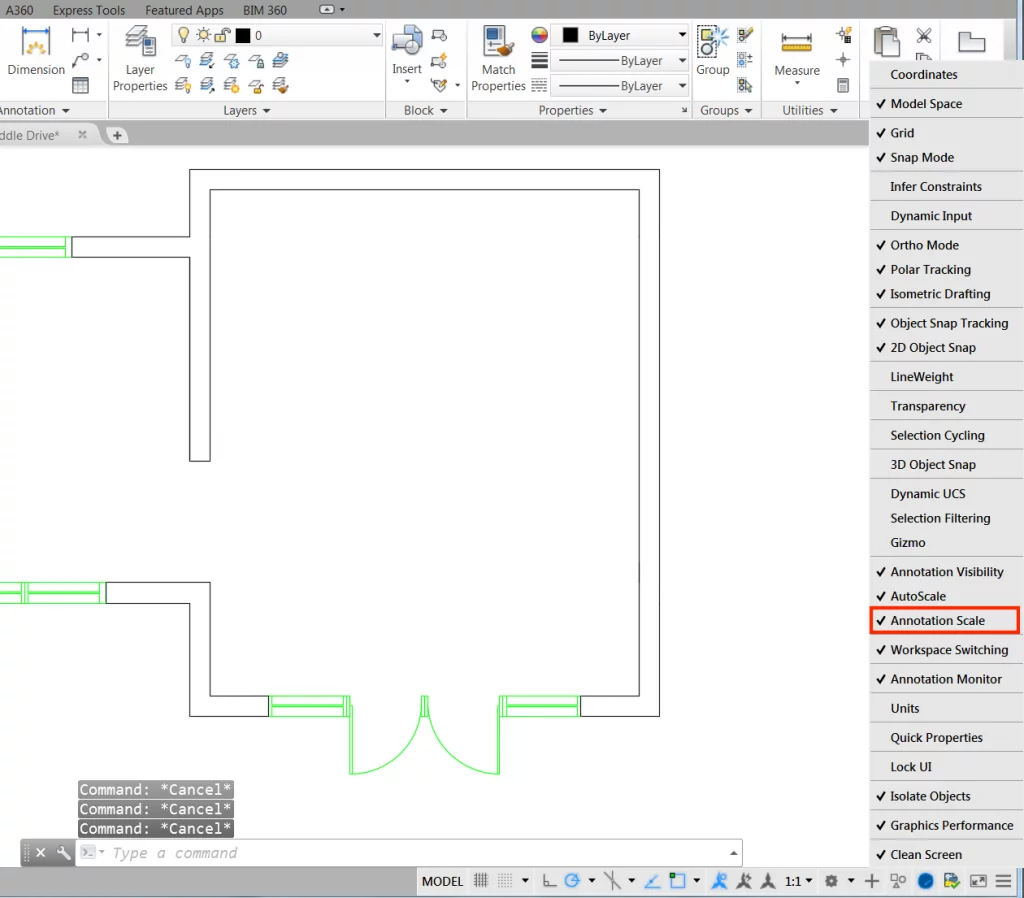Switch to the BIM 360 menu
Image resolution: width=1024 pixels, height=898 pixels.
[264, 10]
